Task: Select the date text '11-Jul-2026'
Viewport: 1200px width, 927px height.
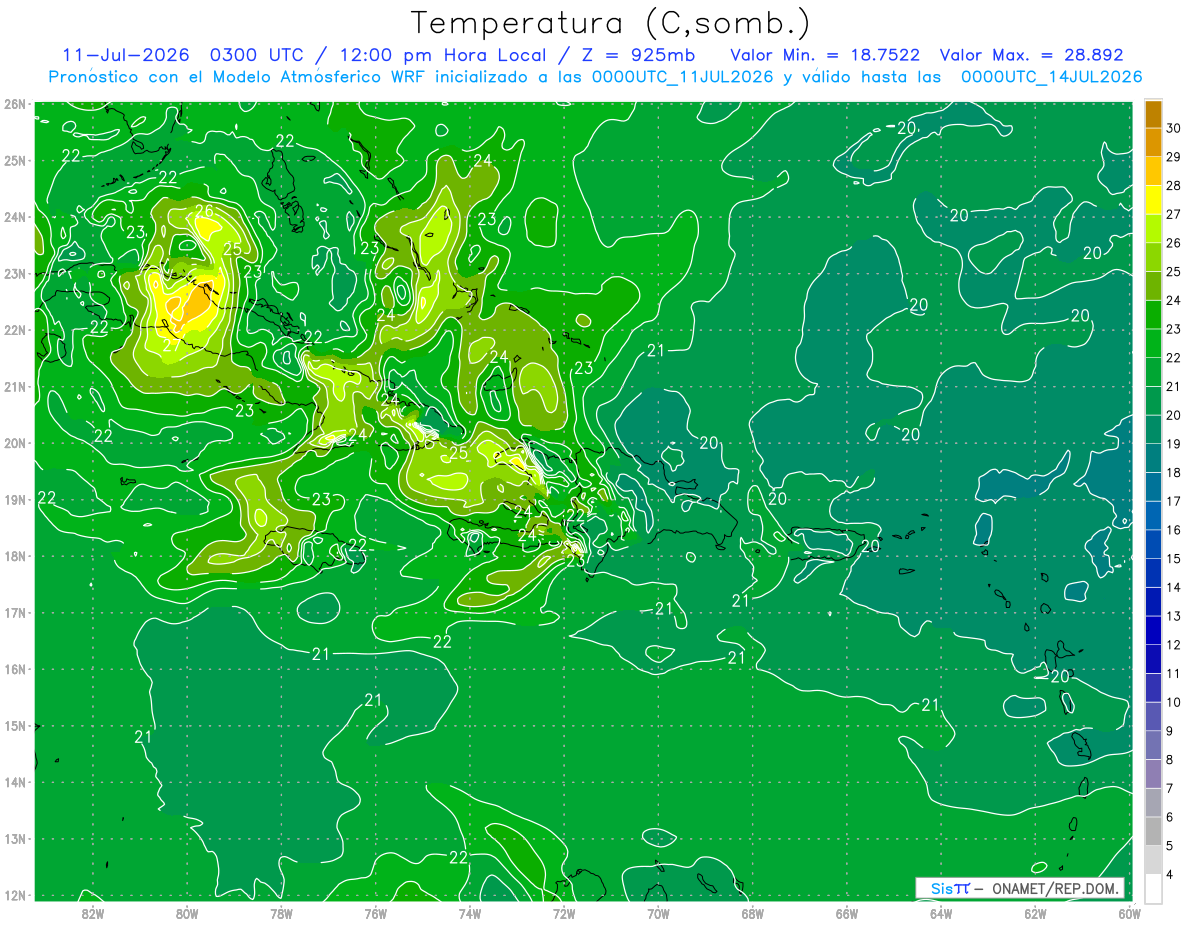Action: [125, 55]
